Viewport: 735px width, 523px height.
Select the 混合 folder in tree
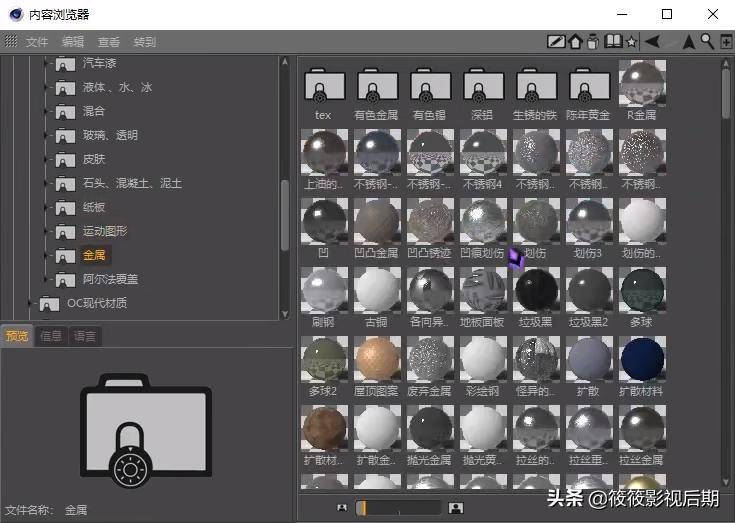[x=94, y=111]
